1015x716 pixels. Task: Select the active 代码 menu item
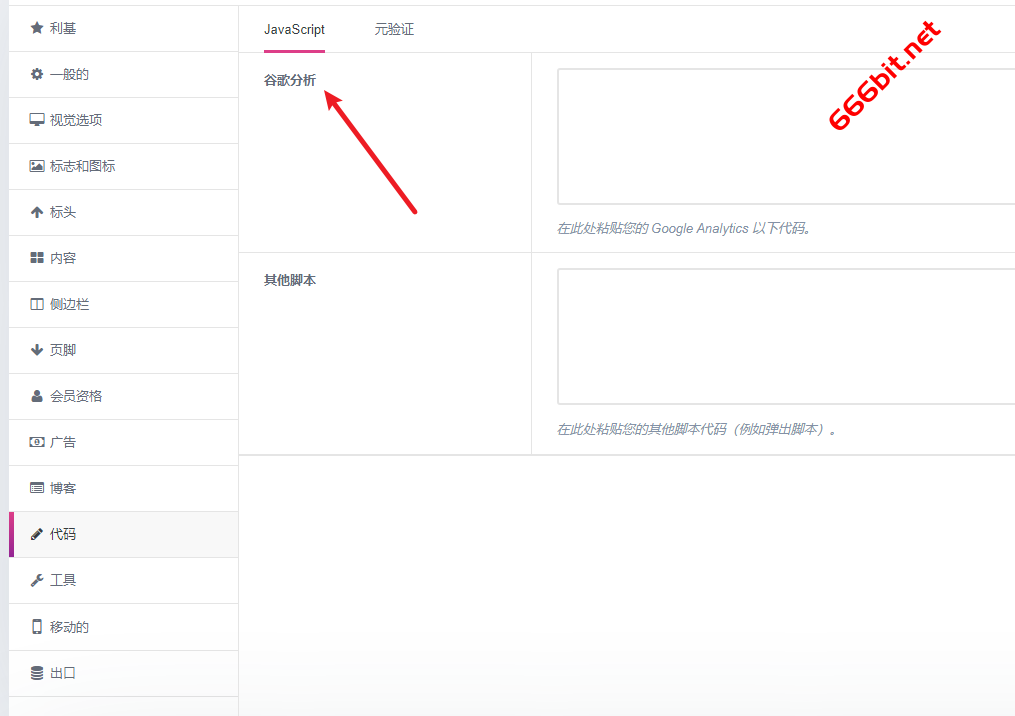124,534
